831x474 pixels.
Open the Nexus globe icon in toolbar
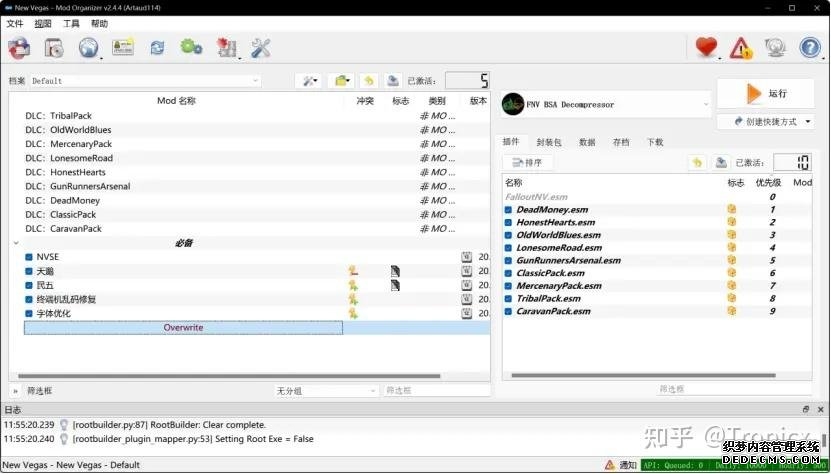click(x=88, y=47)
